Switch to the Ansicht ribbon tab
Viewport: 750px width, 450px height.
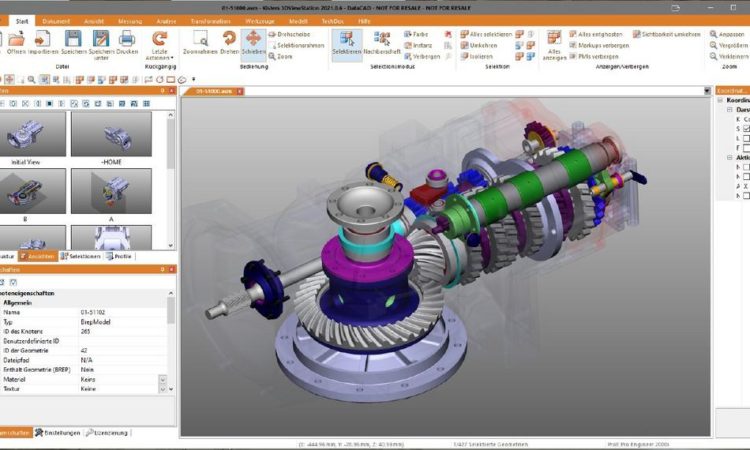[x=94, y=22]
